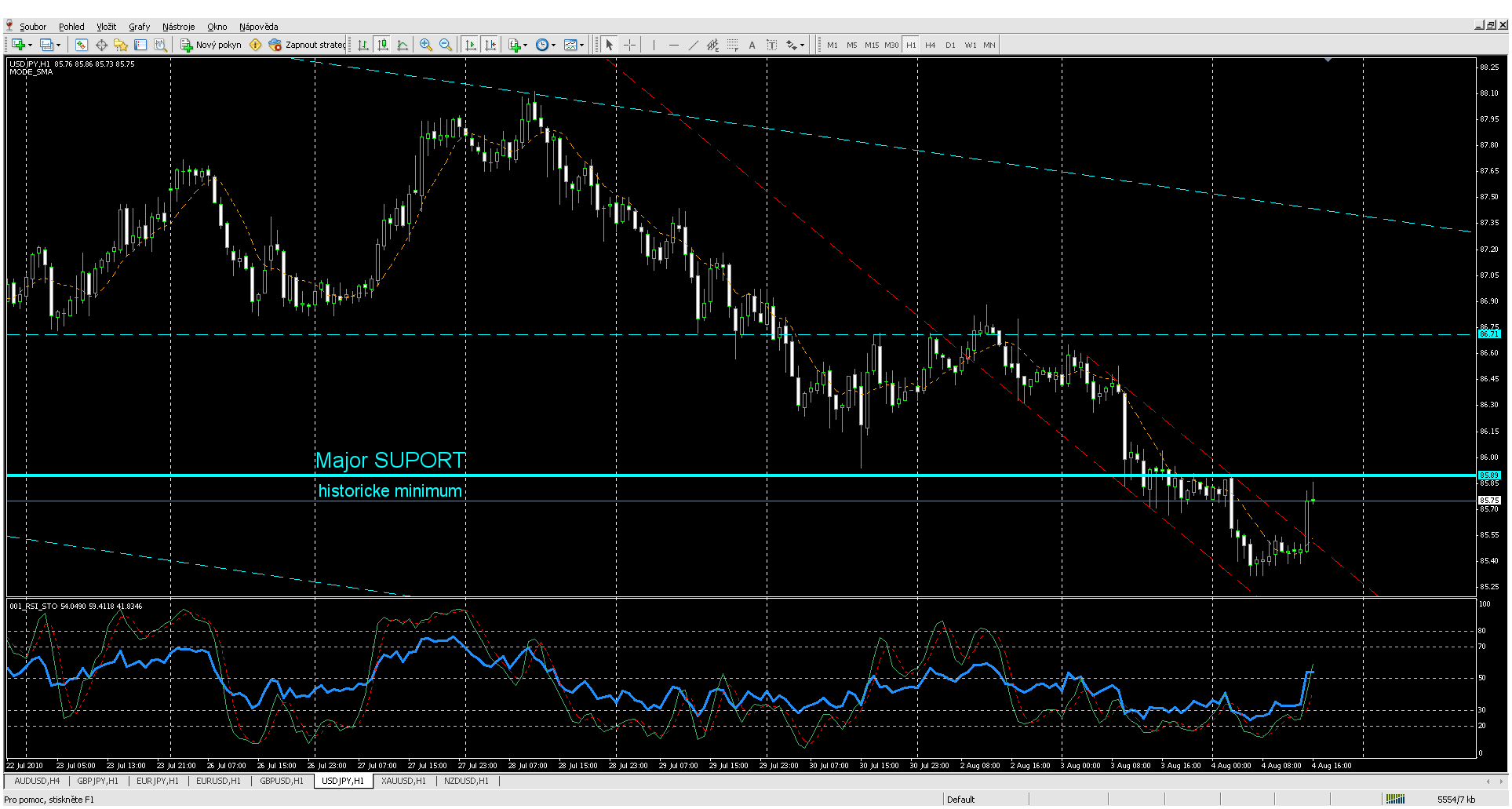The height and width of the screenshot is (809, 1512).
Task: Toggle candlestick chart mode
Action: pos(383,45)
